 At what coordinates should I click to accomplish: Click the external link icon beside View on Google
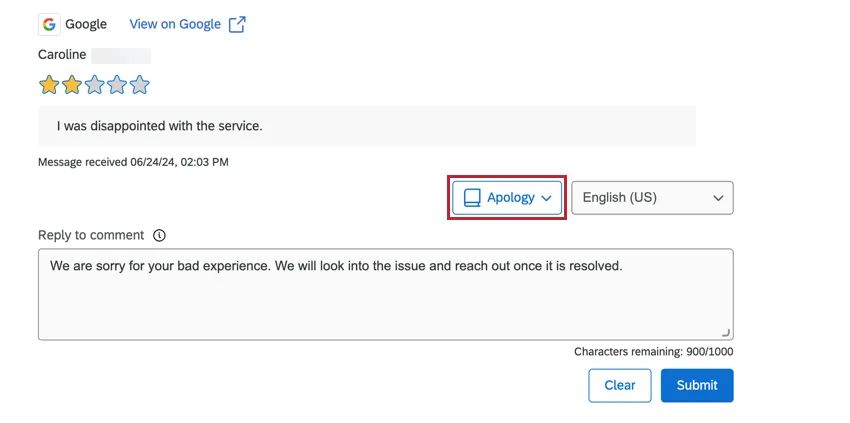[237, 24]
